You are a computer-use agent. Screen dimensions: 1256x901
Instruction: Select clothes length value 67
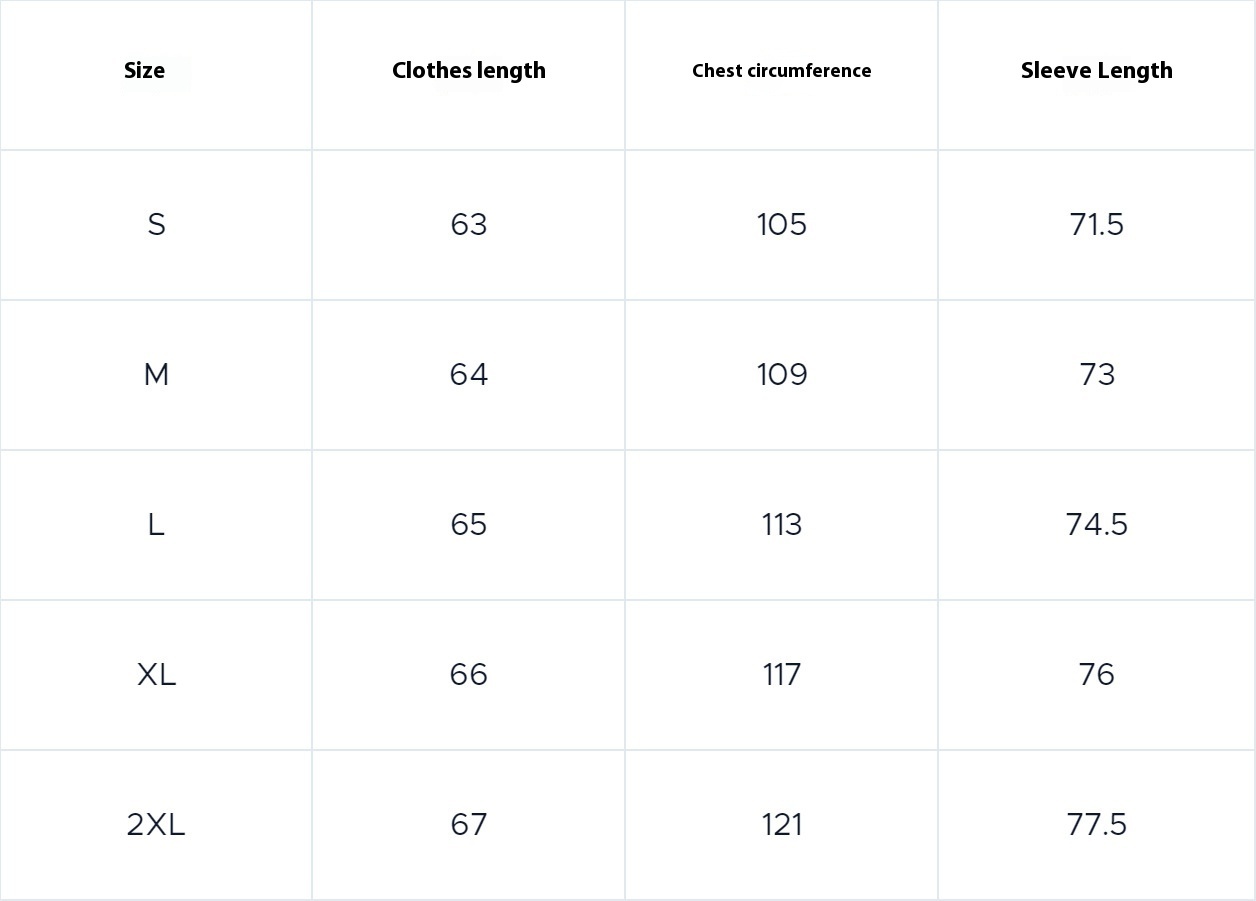[469, 825]
